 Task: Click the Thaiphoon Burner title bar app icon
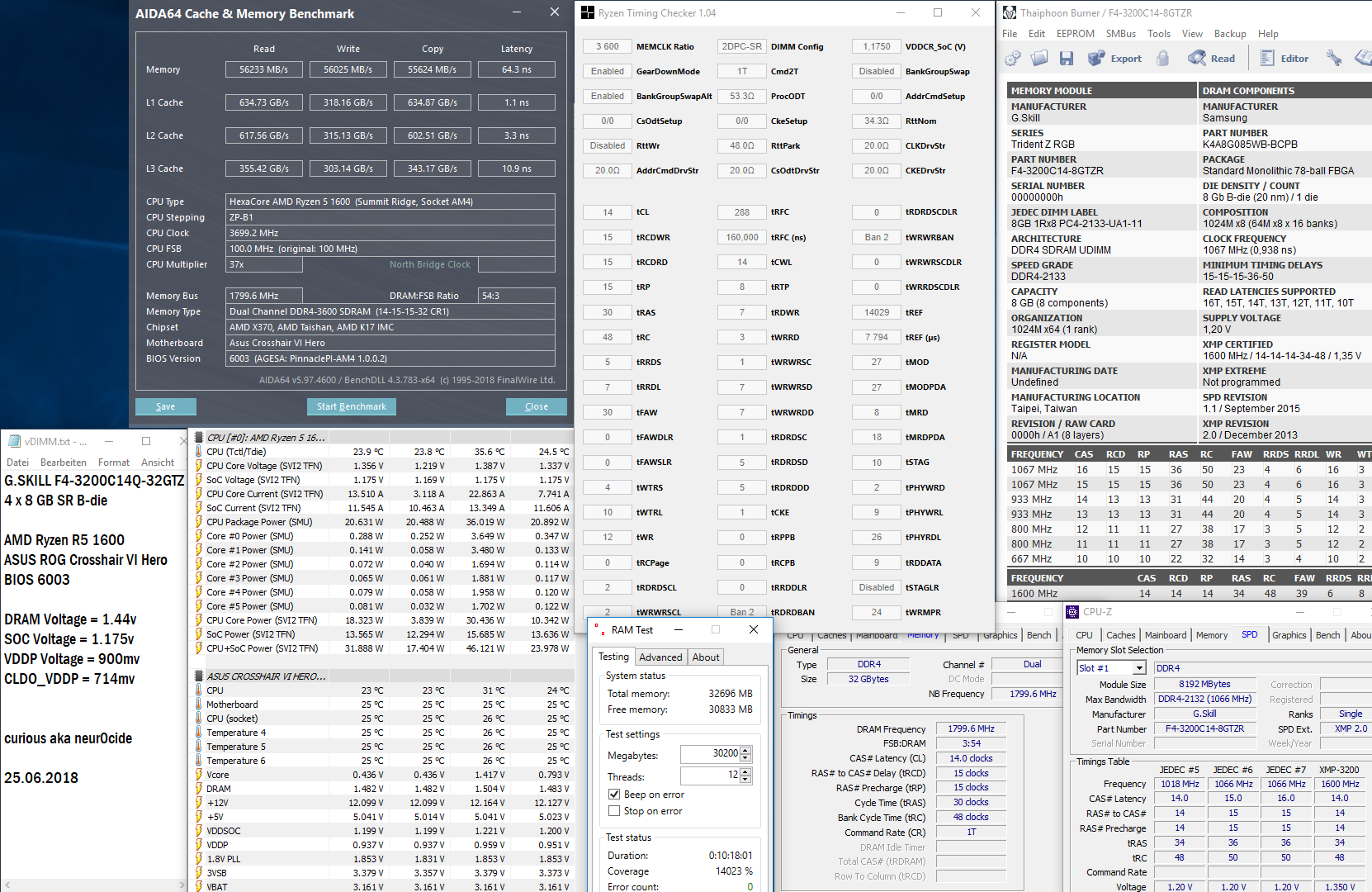pyautogui.click(x=1010, y=12)
